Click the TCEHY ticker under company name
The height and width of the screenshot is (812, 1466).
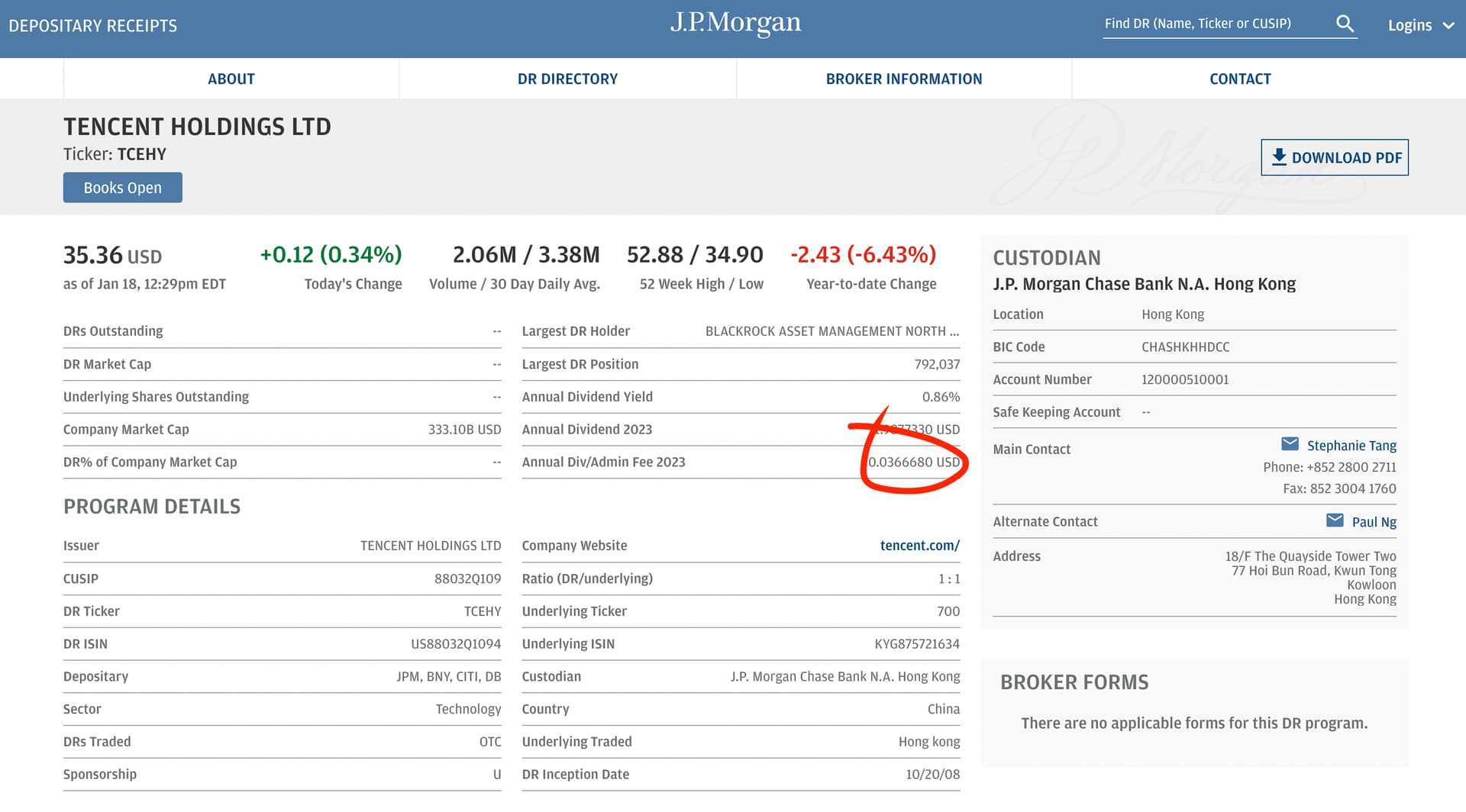coord(141,154)
